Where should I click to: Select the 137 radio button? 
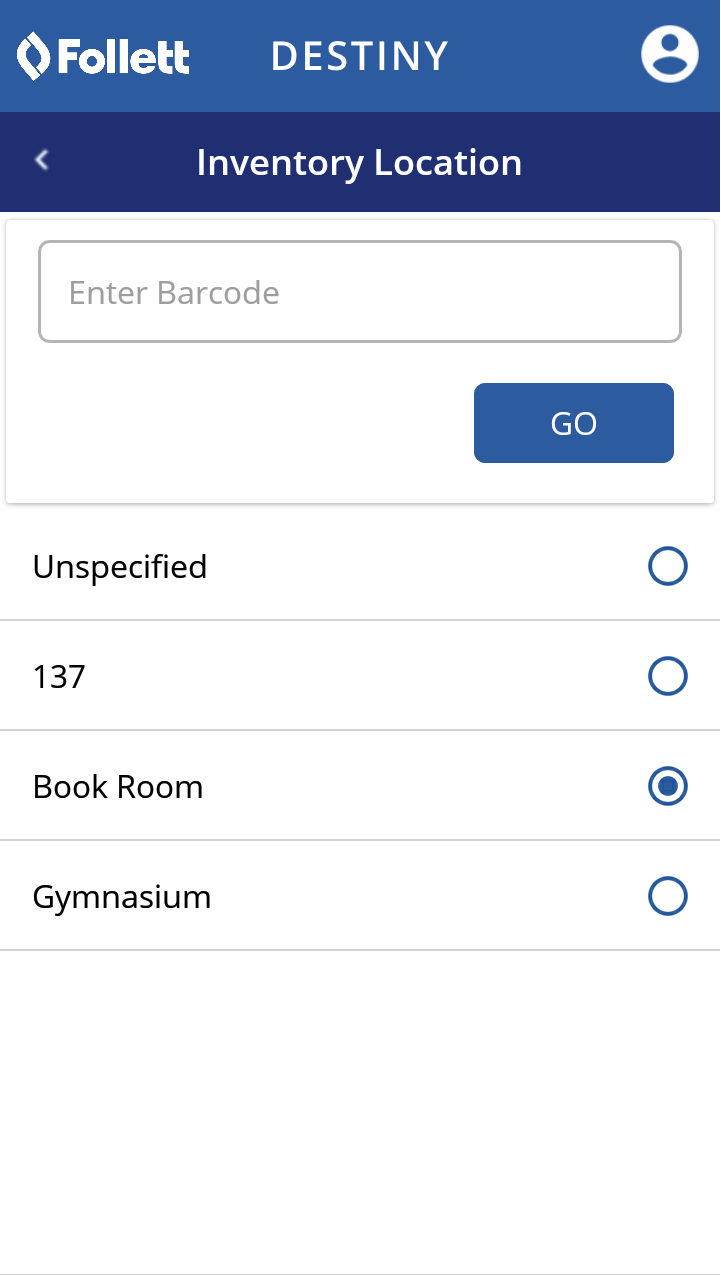coord(667,676)
